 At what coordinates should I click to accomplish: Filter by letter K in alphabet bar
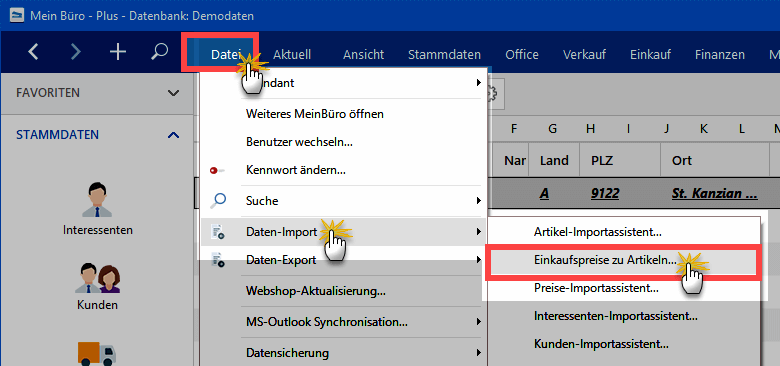[704, 129]
